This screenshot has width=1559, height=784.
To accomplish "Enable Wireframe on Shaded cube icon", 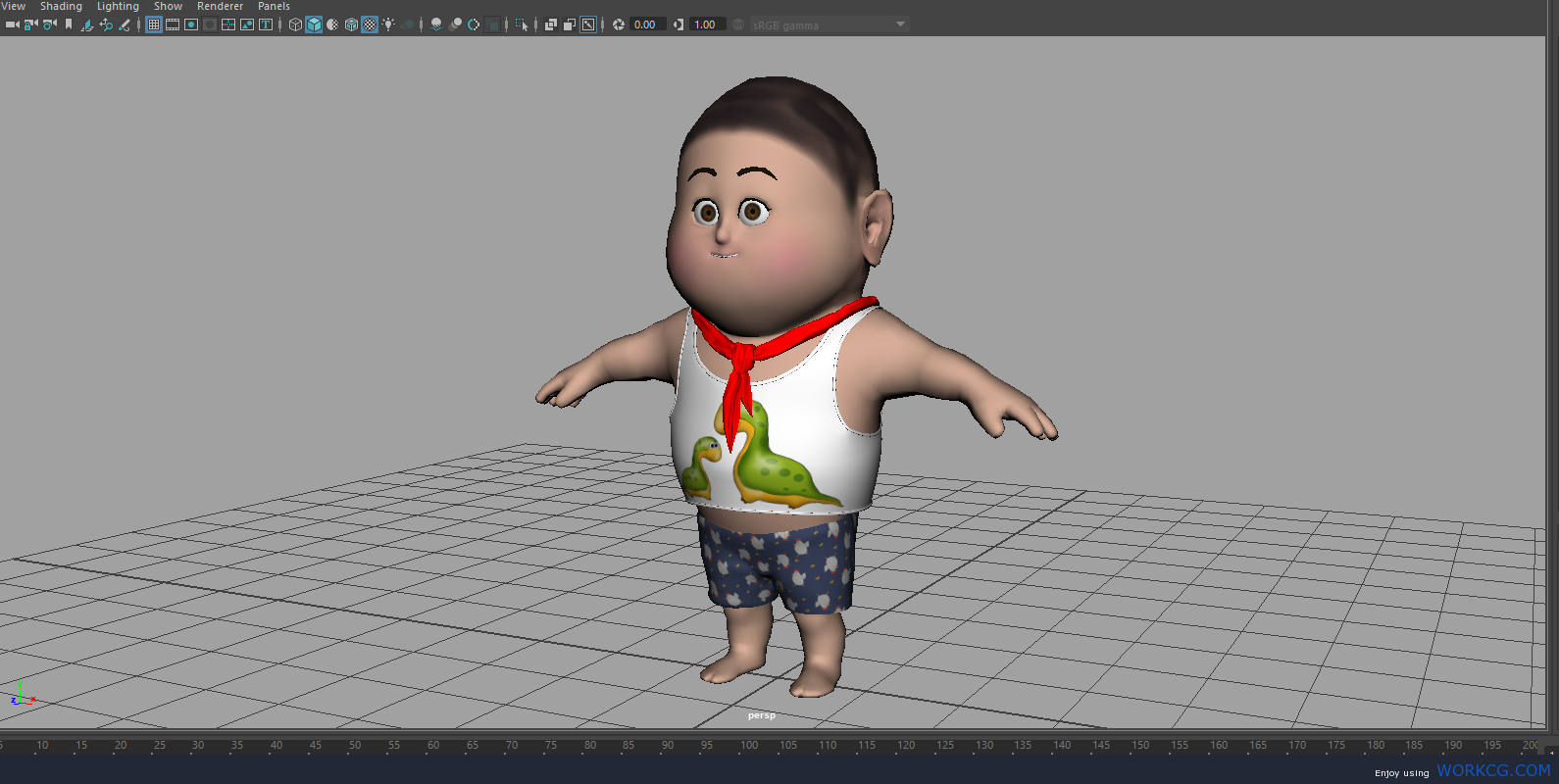I will point(351,24).
